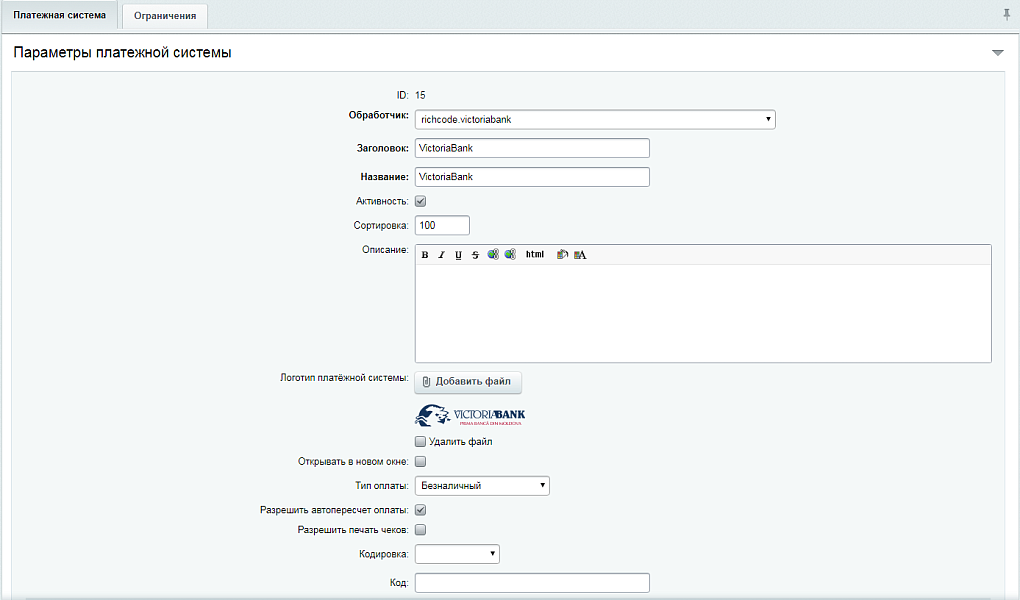This screenshot has height=600, width=1020.
Task: Enable the Удалить файл checkbox
Action: 421,442
